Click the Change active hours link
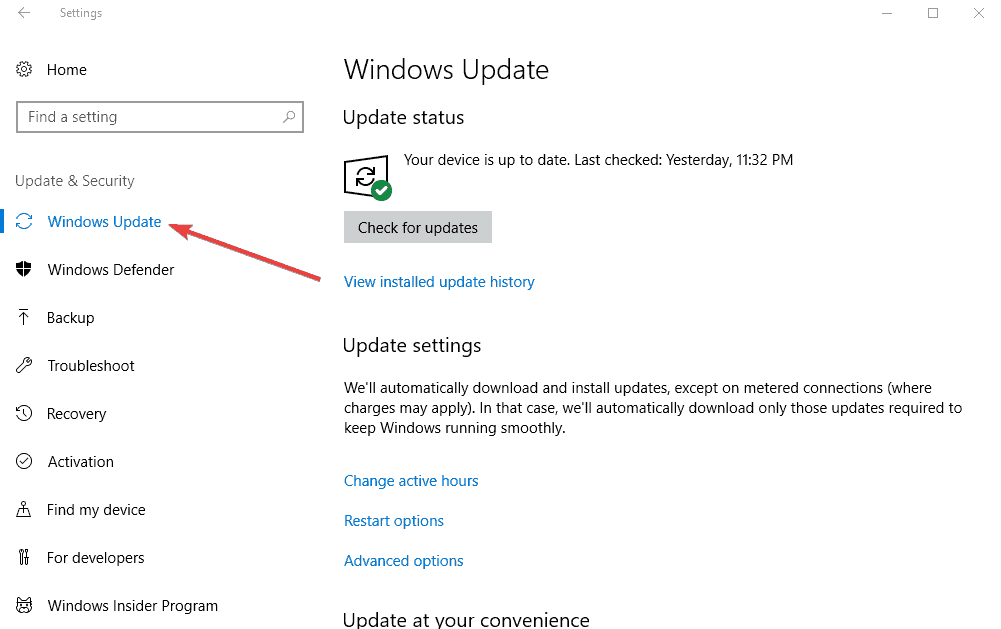Screen dimensions: 1001x629 [411, 481]
